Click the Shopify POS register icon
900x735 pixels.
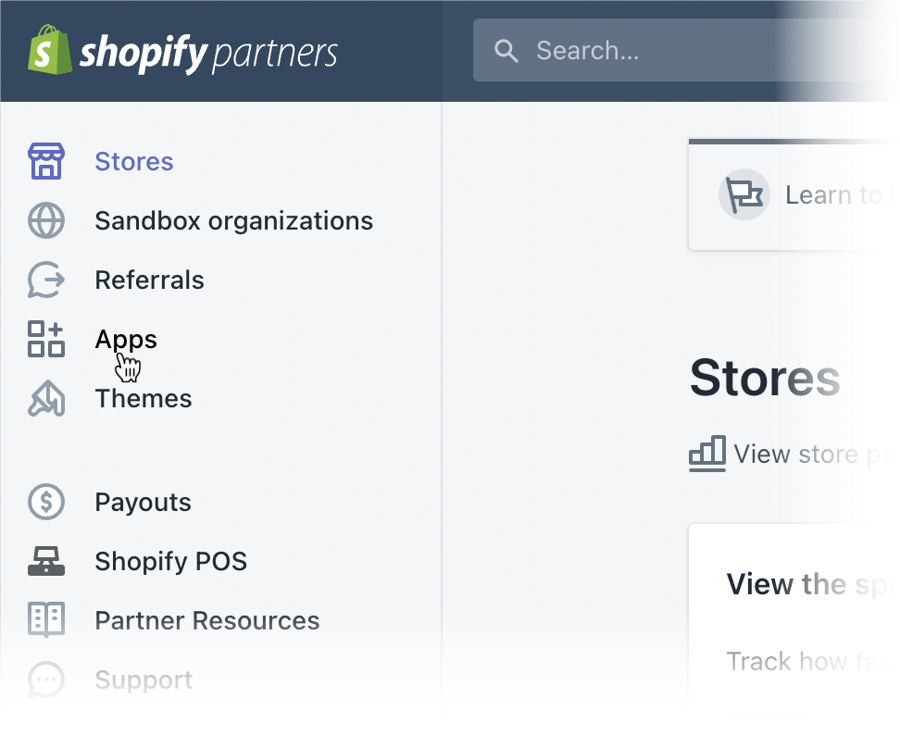[46, 562]
